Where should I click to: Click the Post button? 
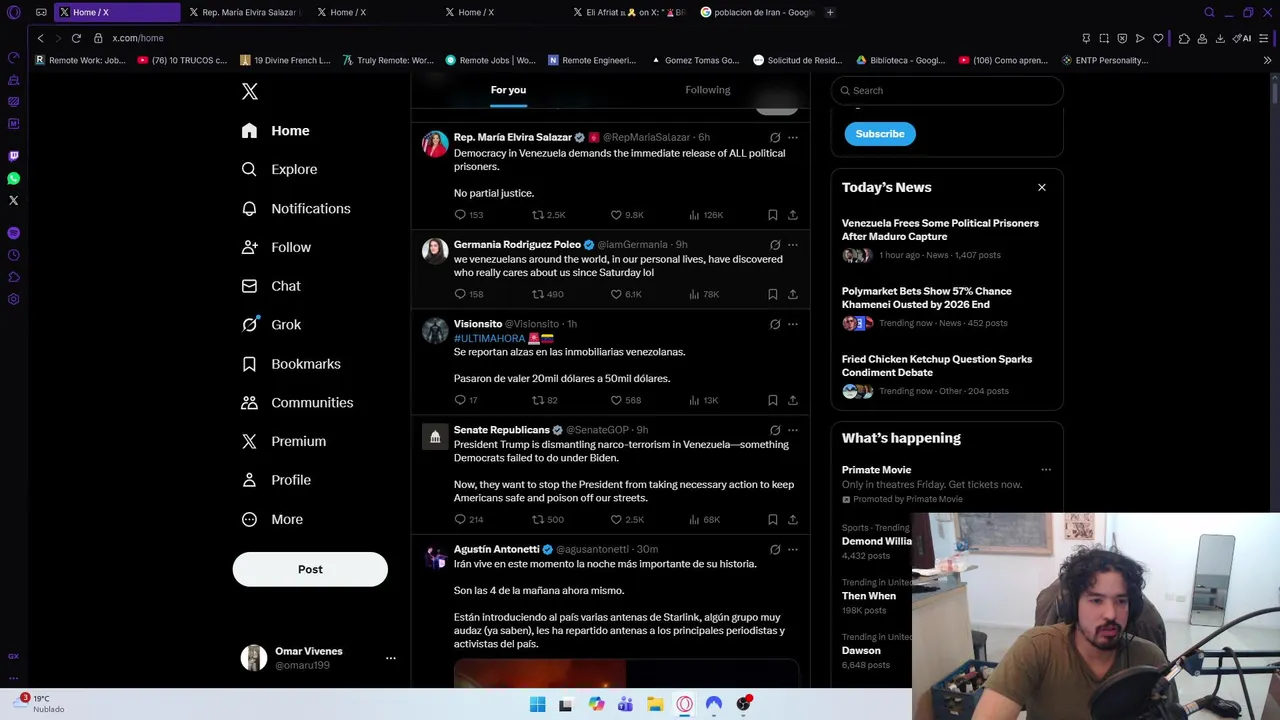point(310,569)
